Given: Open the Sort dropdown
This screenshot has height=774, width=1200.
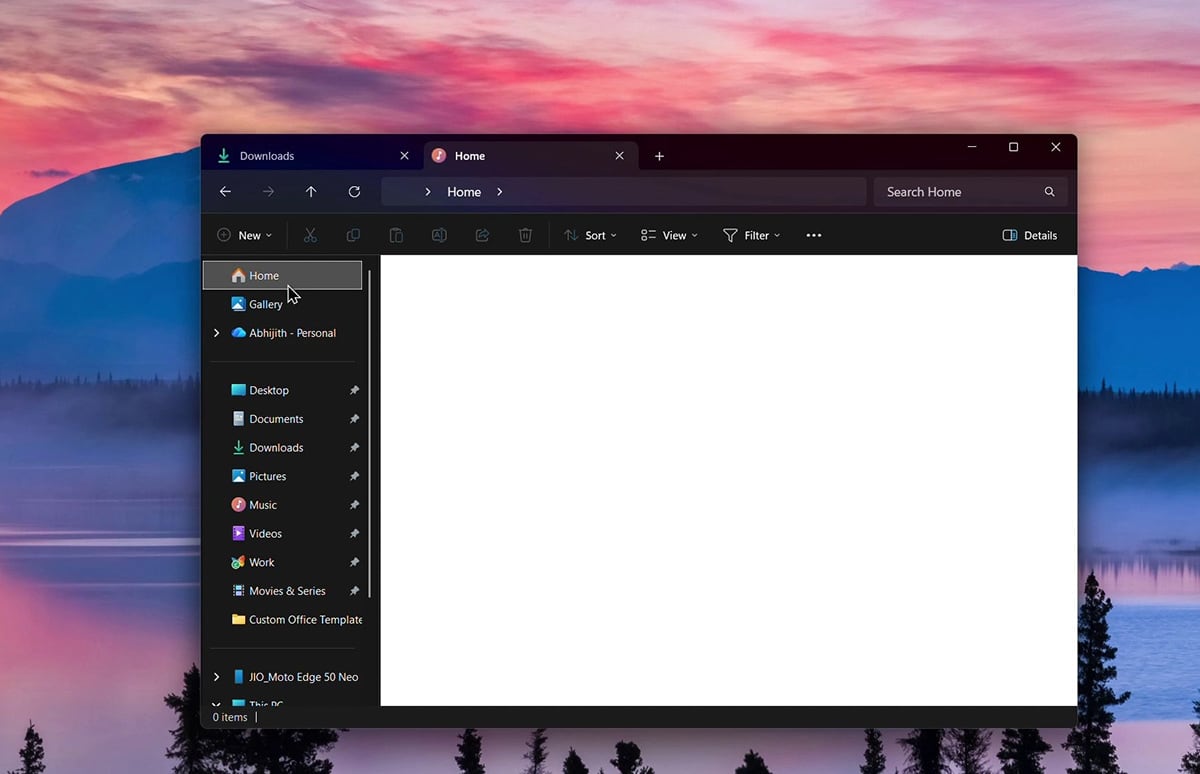Looking at the screenshot, I should pos(590,235).
